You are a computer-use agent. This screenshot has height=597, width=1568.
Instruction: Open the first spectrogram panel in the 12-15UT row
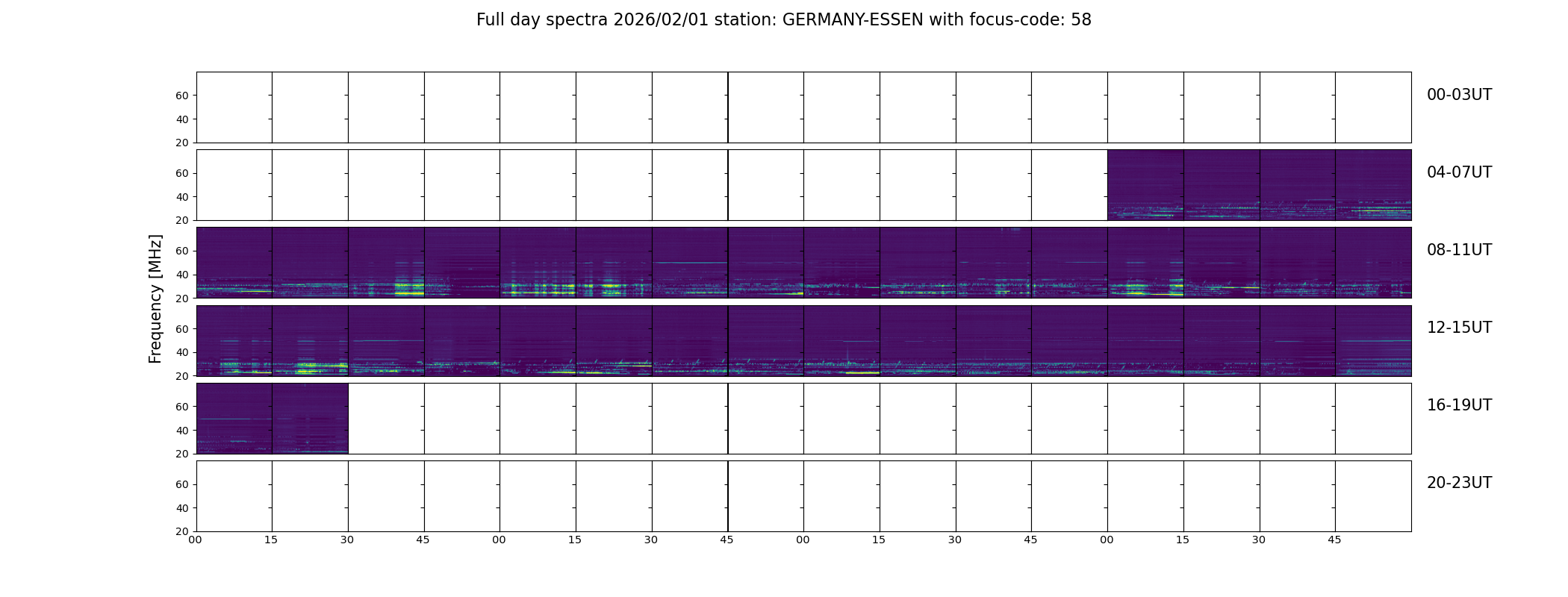[x=234, y=340]
